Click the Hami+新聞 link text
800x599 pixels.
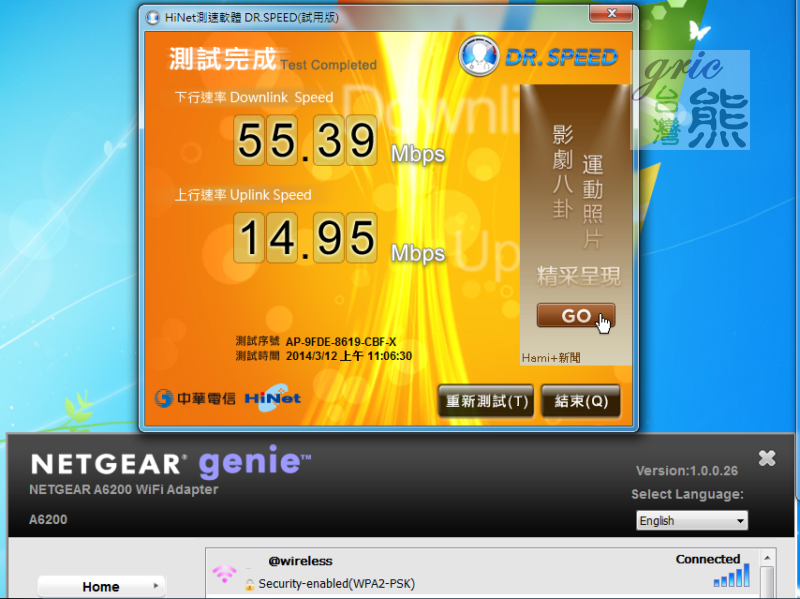[x=551, y=358]
